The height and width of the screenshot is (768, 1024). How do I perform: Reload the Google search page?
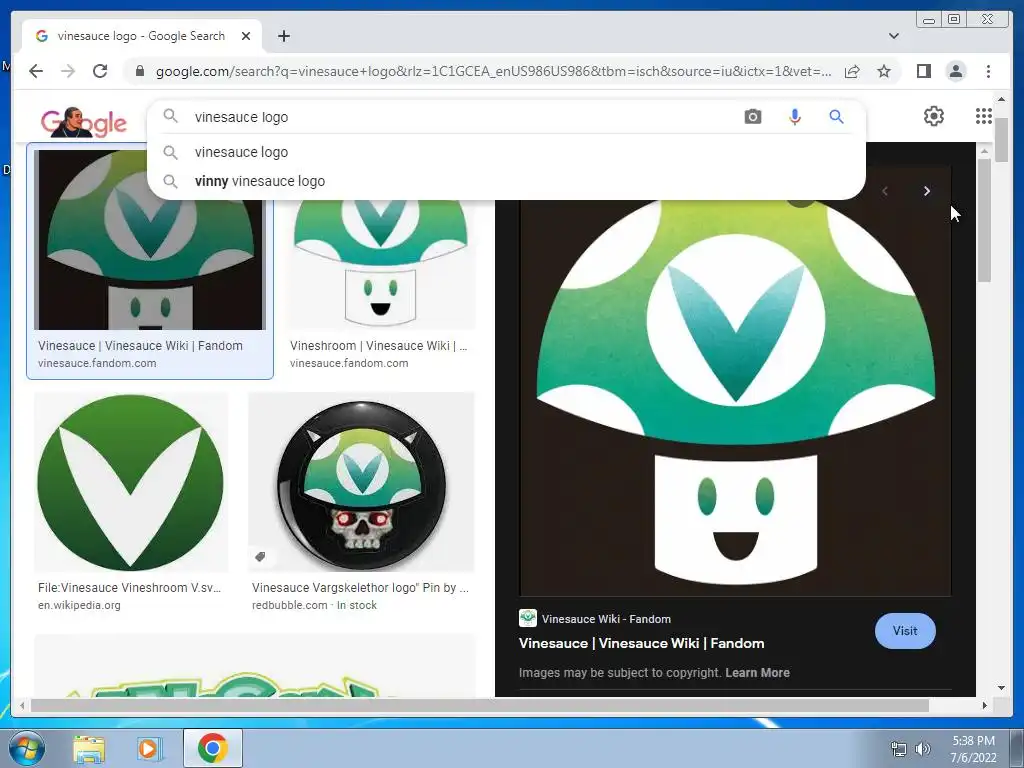(100, 71)
